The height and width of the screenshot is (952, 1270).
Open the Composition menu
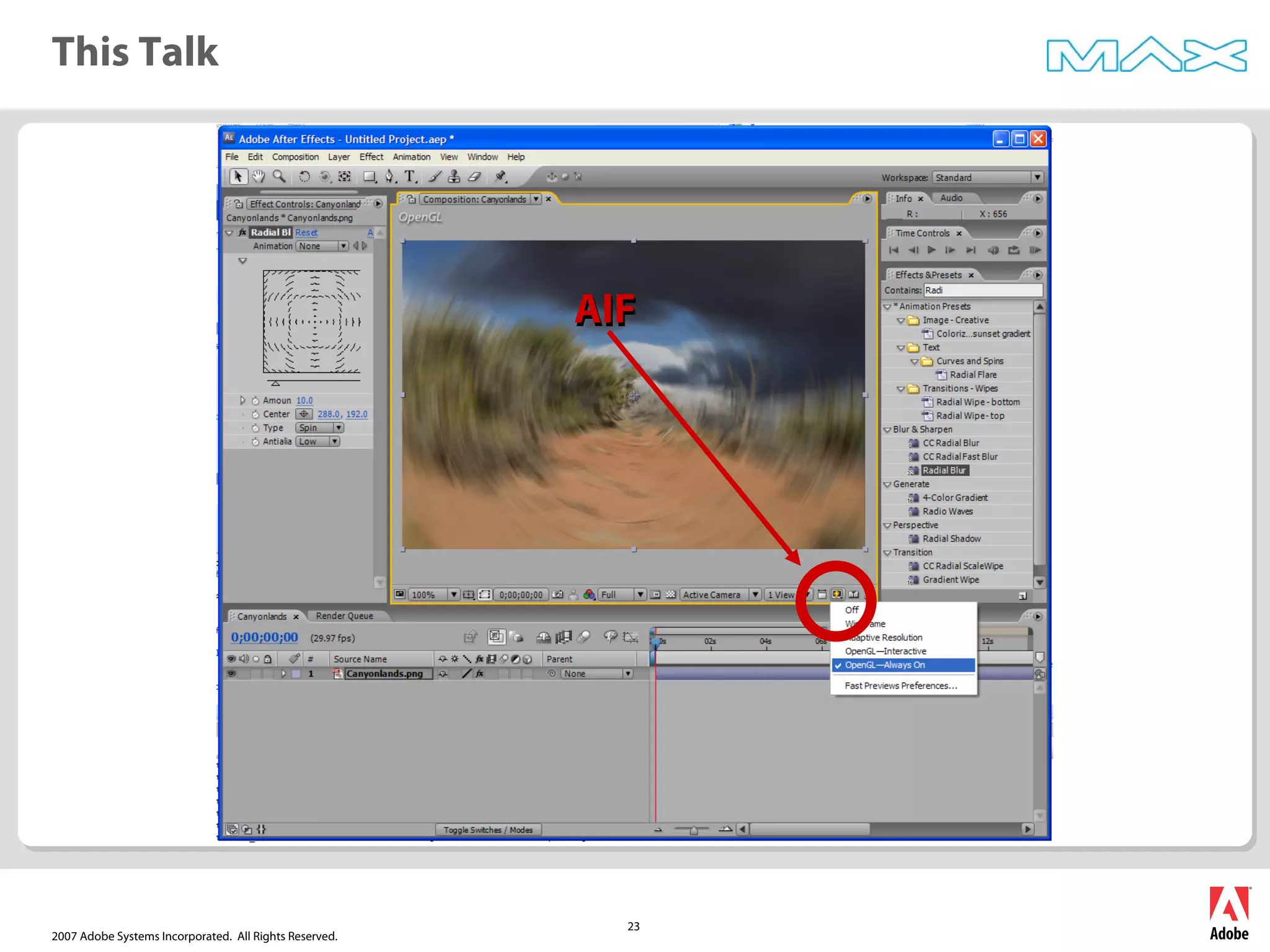(x=295, y=157)
